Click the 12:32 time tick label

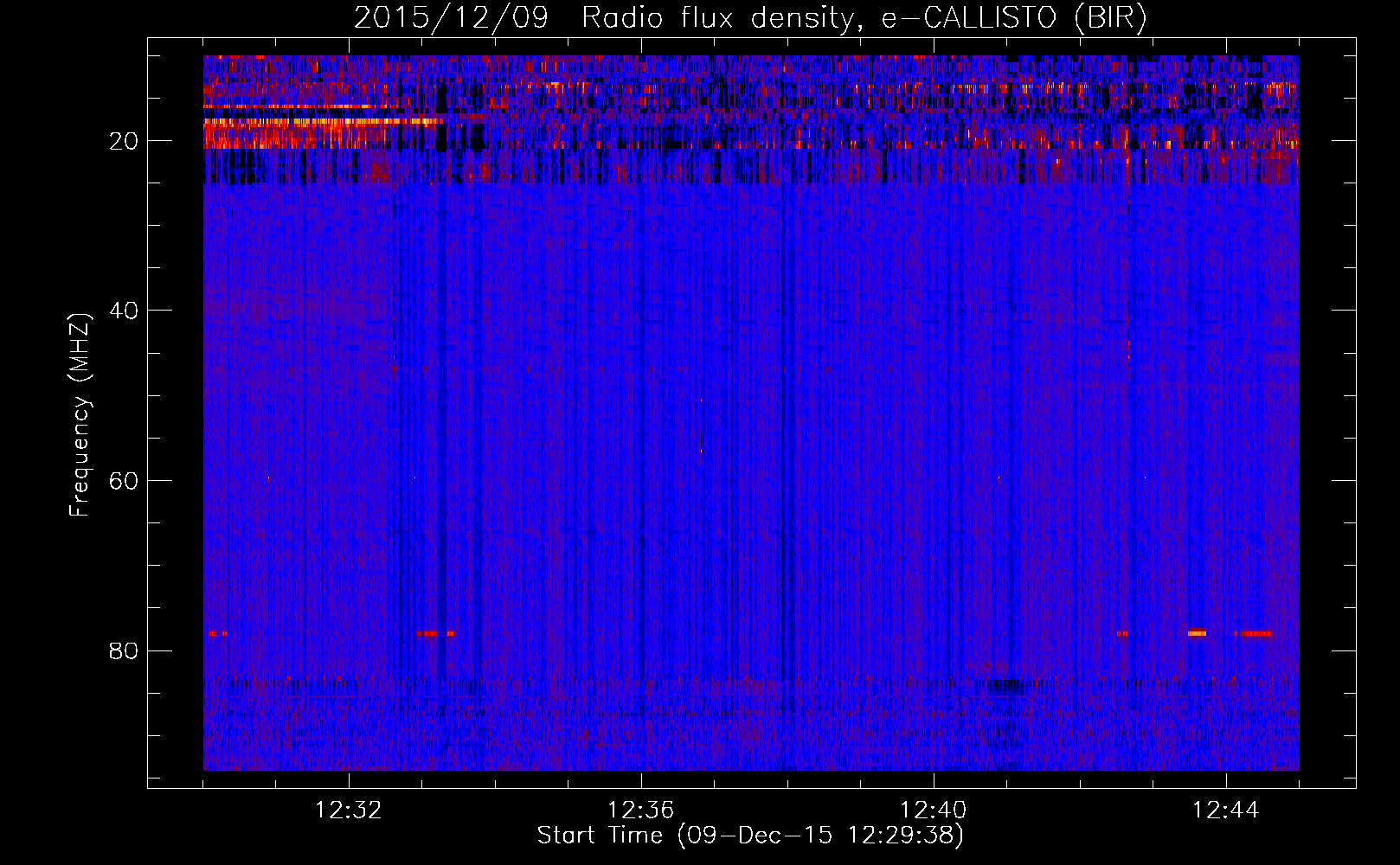tap(349, 811)
